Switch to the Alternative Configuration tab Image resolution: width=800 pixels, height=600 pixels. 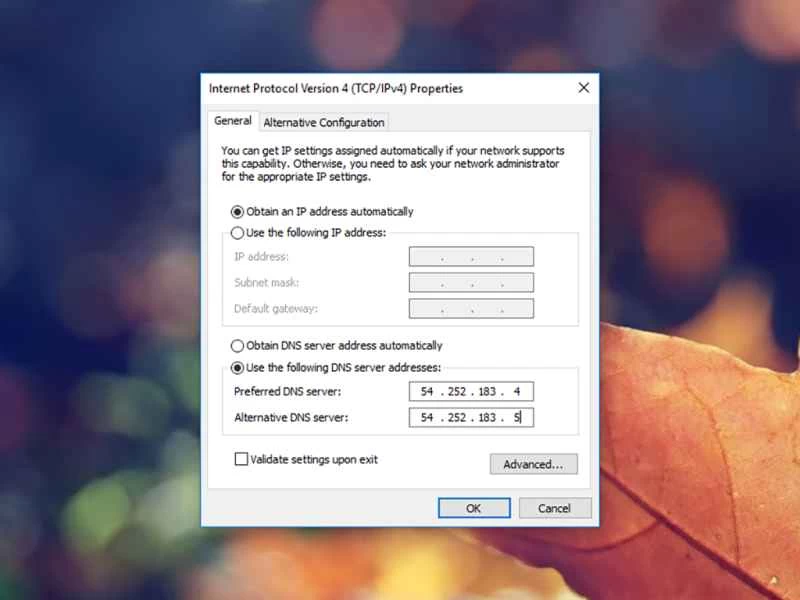click(x=323, y=122)
